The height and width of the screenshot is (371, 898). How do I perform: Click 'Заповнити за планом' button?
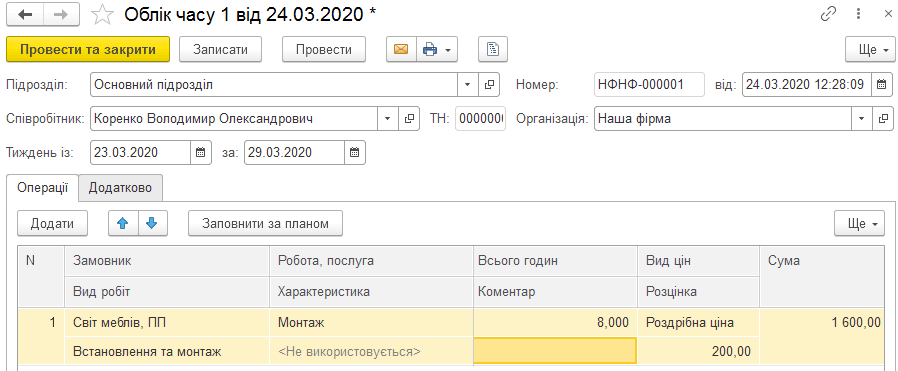coord(266,223)
